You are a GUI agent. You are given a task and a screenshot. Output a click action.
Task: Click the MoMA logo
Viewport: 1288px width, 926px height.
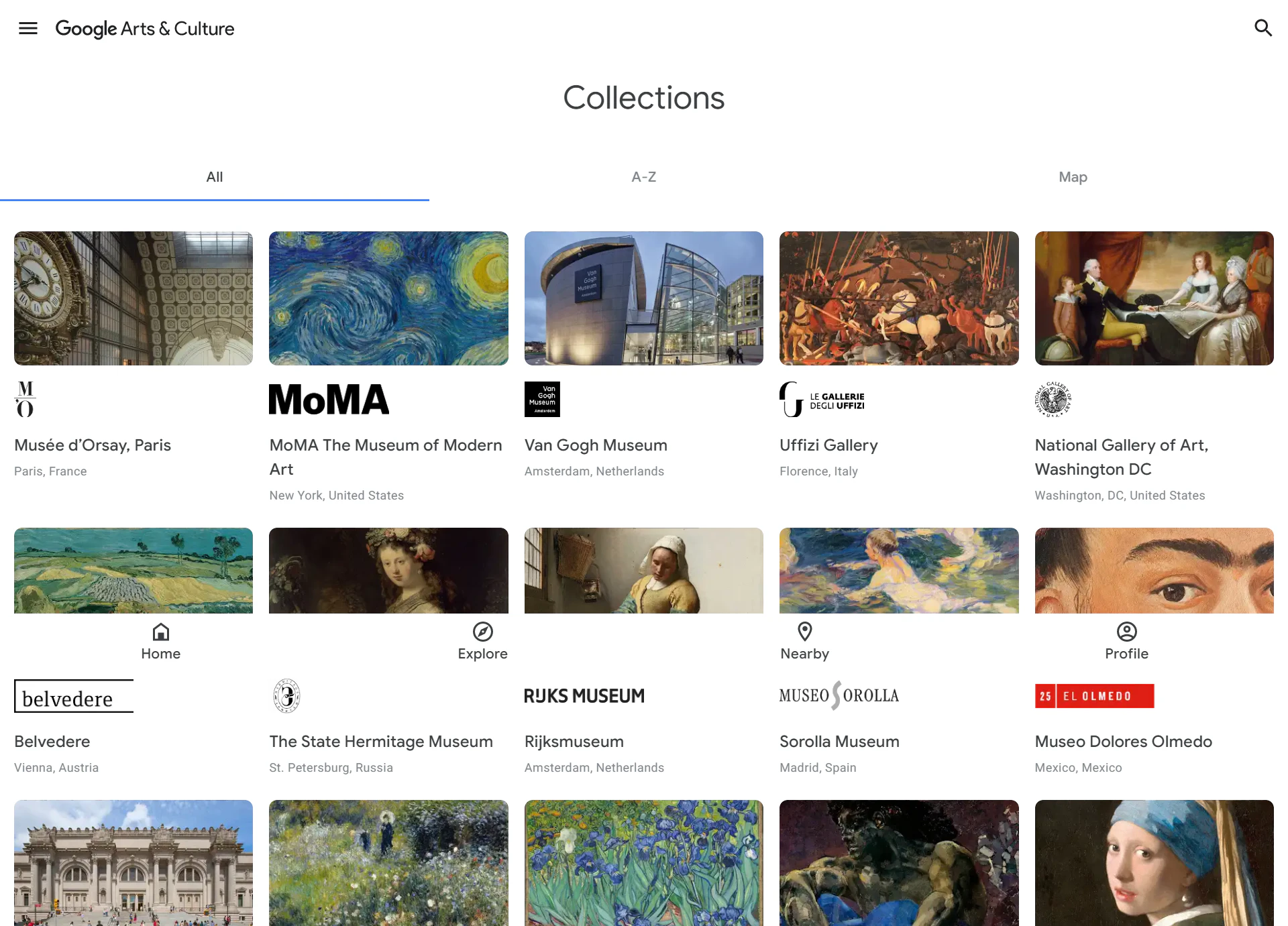tap(329, 400)
